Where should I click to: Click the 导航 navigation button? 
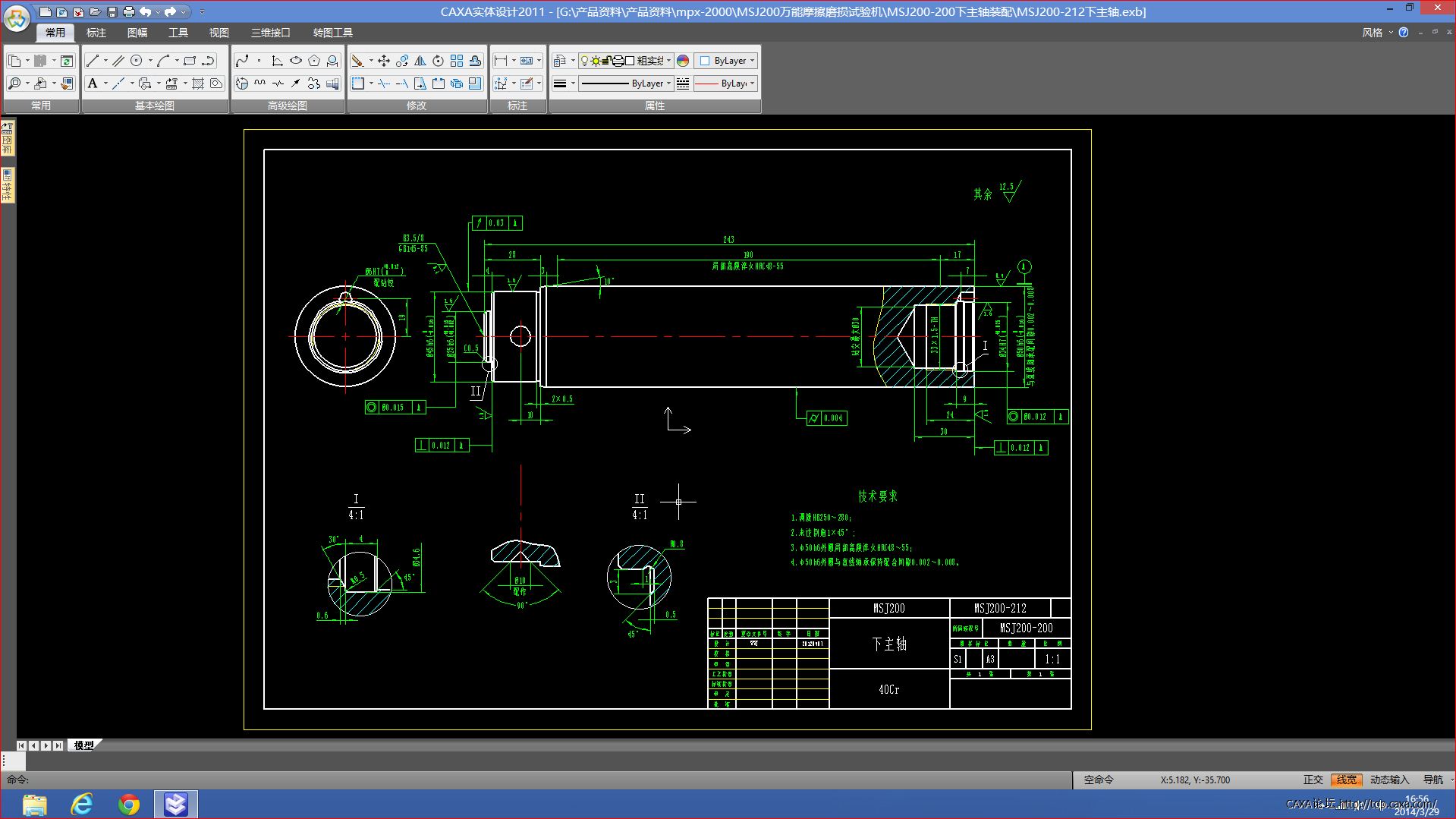1433,780
